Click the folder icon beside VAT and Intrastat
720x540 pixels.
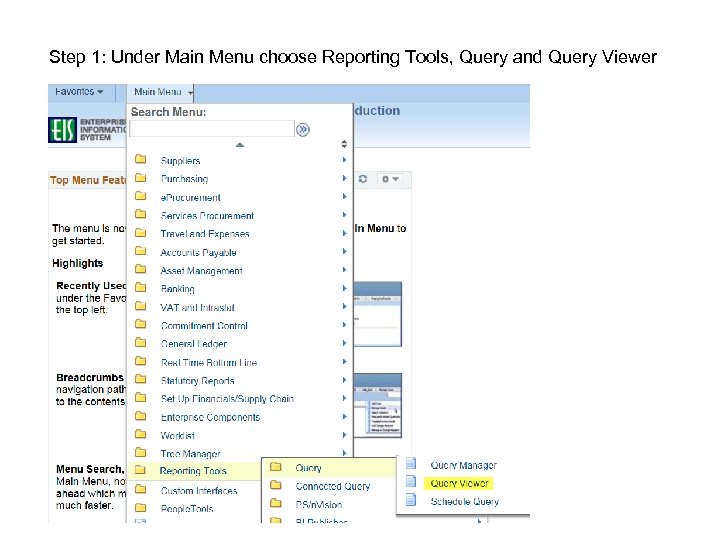click(x=141, y=306)
